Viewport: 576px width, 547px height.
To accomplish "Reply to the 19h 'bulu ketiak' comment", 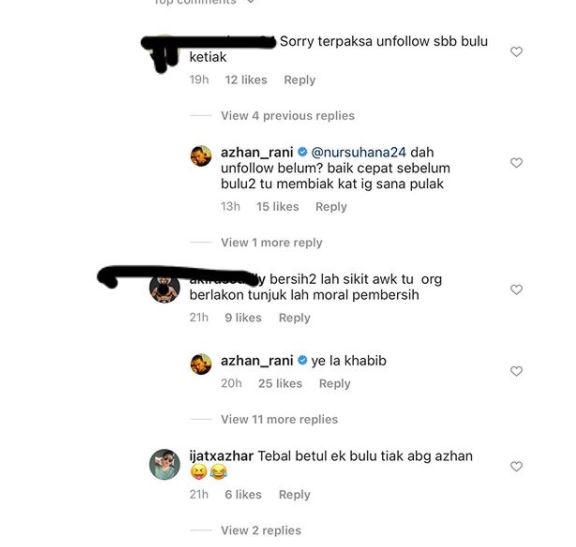I will [x=300, y=80].
